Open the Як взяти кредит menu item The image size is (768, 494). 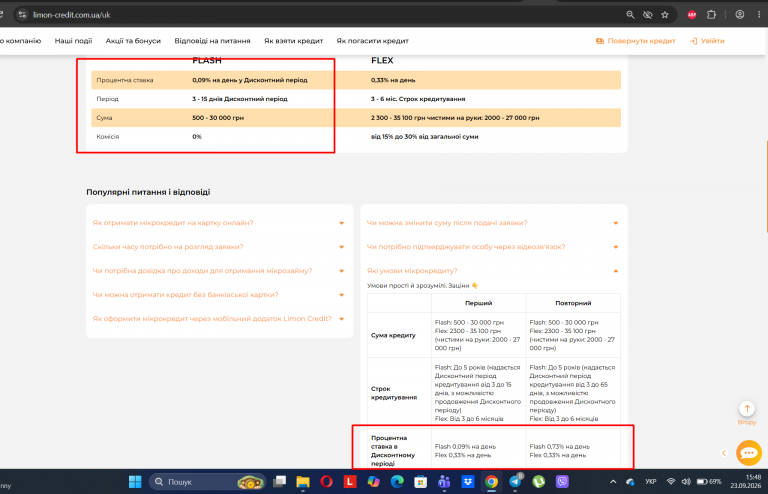[x=293, y=41]
